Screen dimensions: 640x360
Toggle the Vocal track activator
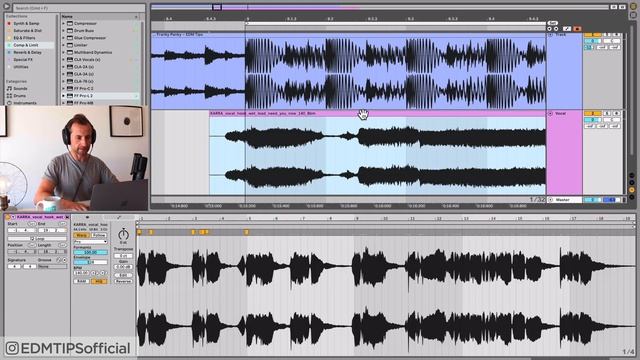593,113
